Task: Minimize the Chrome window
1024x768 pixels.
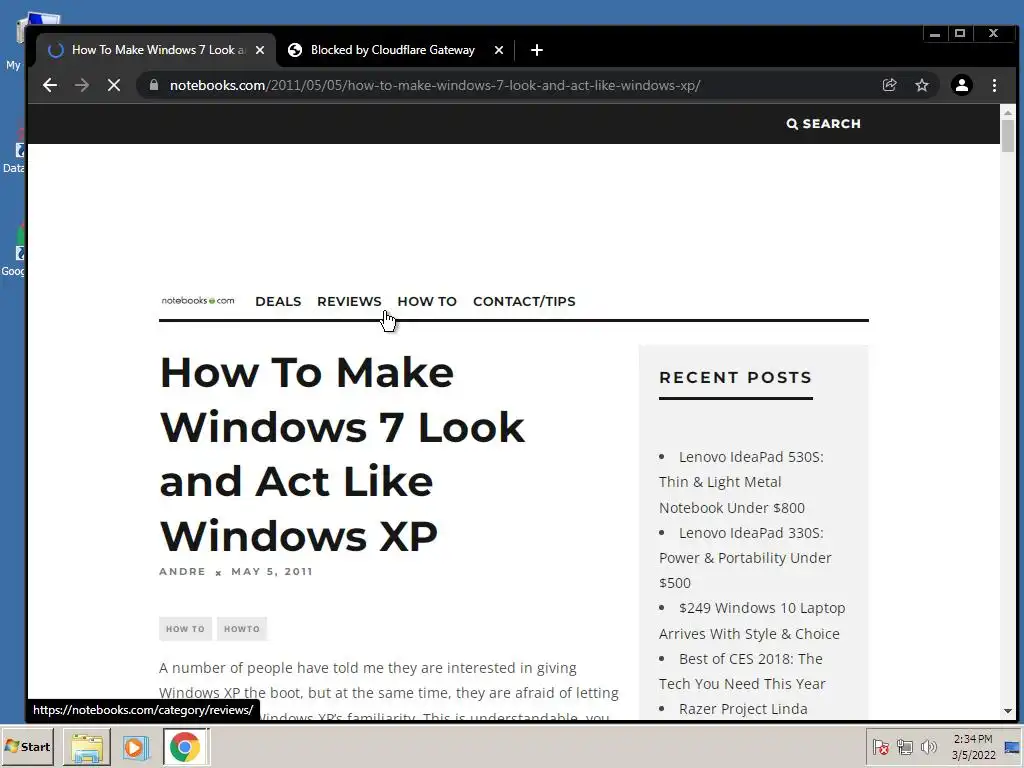Action: point(935,33)
